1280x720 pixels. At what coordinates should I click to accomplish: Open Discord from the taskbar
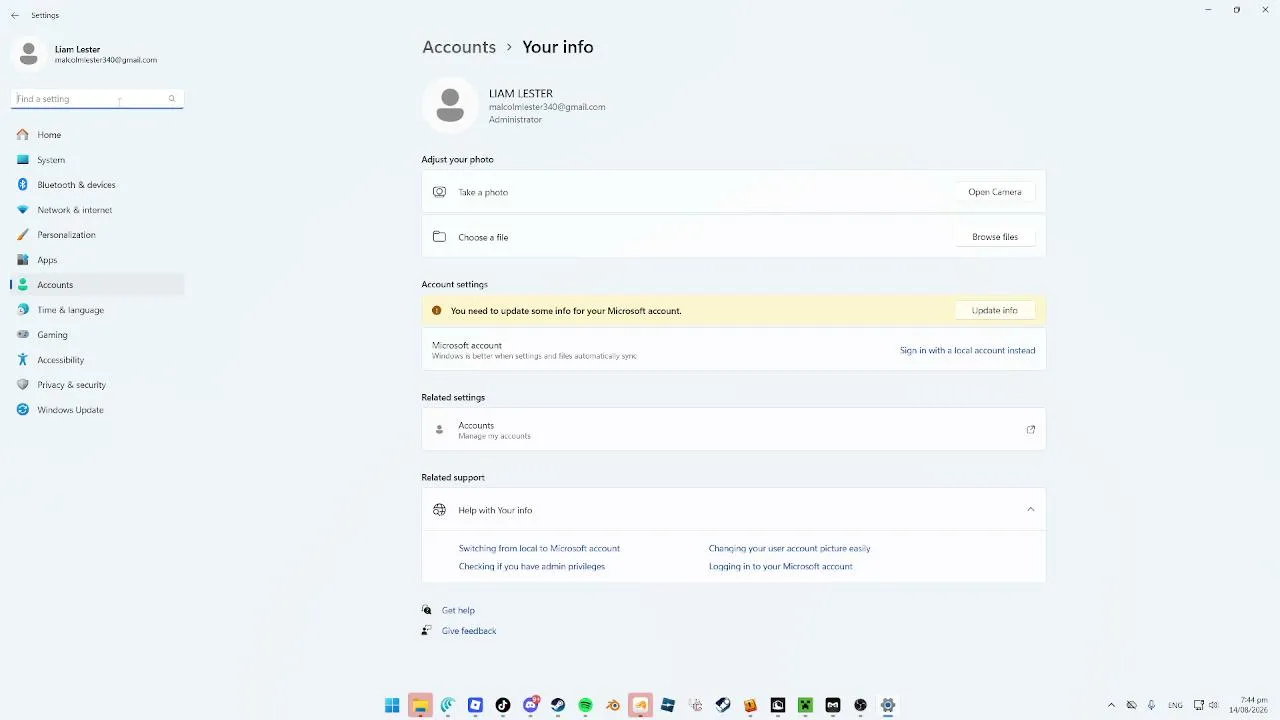[531, 705]
